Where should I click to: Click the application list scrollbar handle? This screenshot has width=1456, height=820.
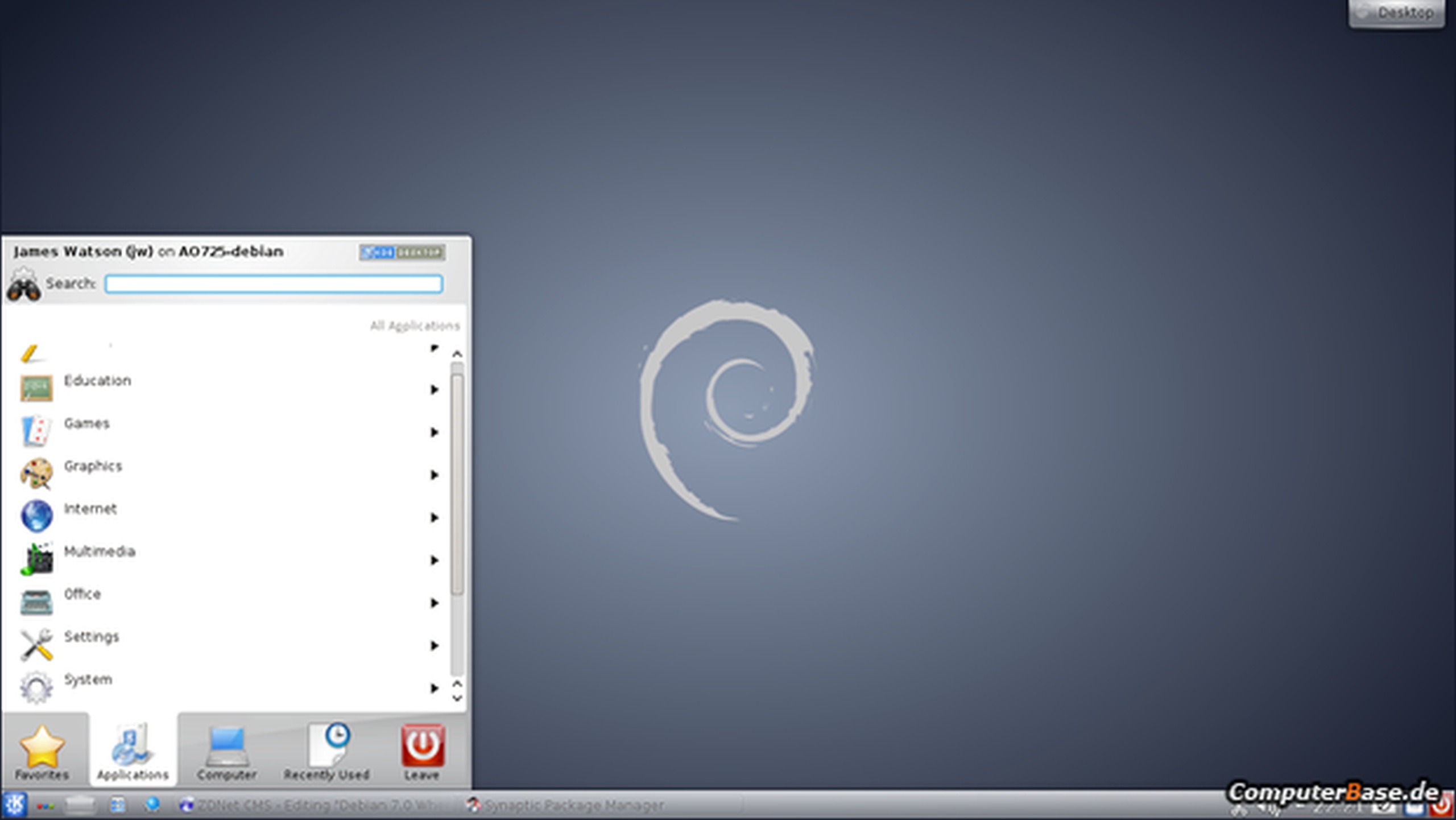457,484
